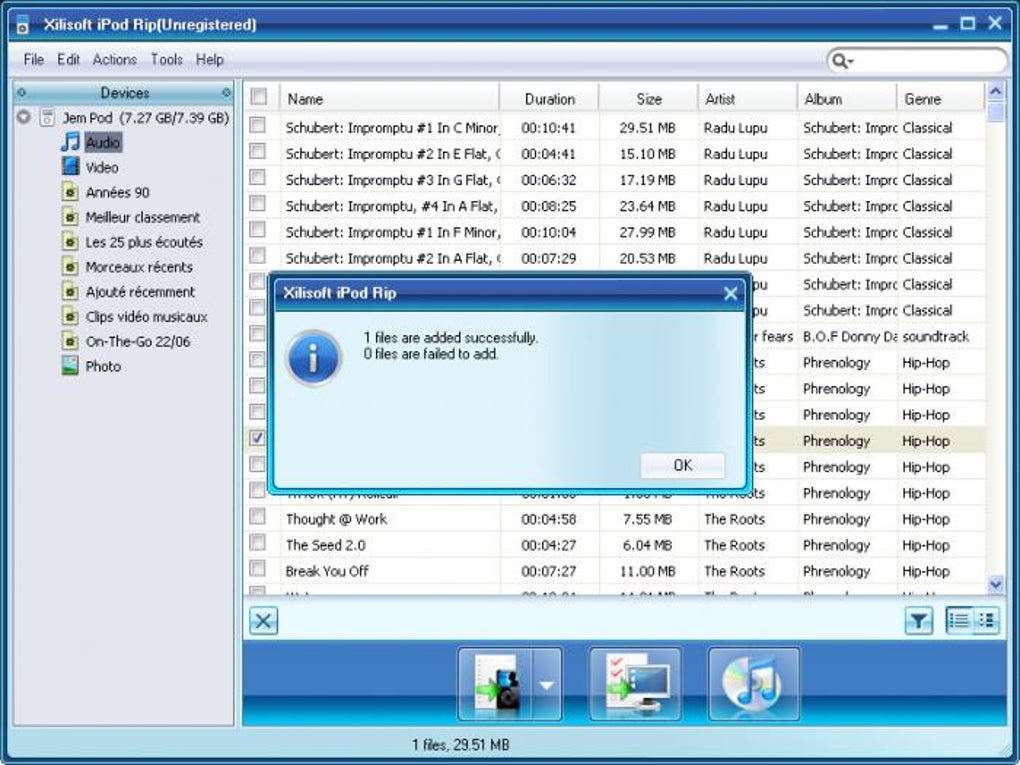
Task: Check the box next to Thought @ Work
Action: point(258,519)
